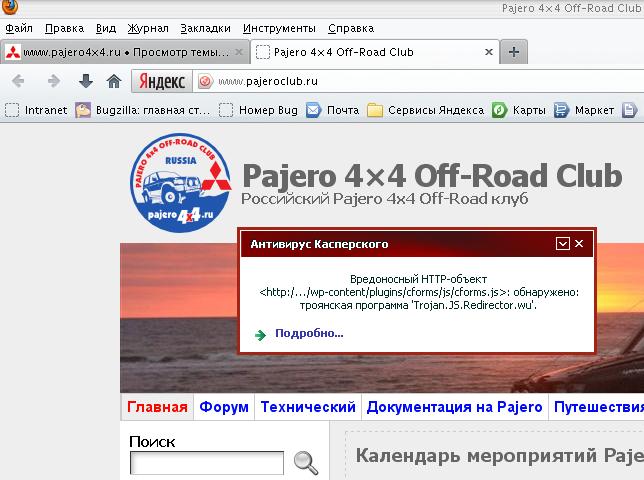Click the magnifier search icon on site

coord(306,463)
